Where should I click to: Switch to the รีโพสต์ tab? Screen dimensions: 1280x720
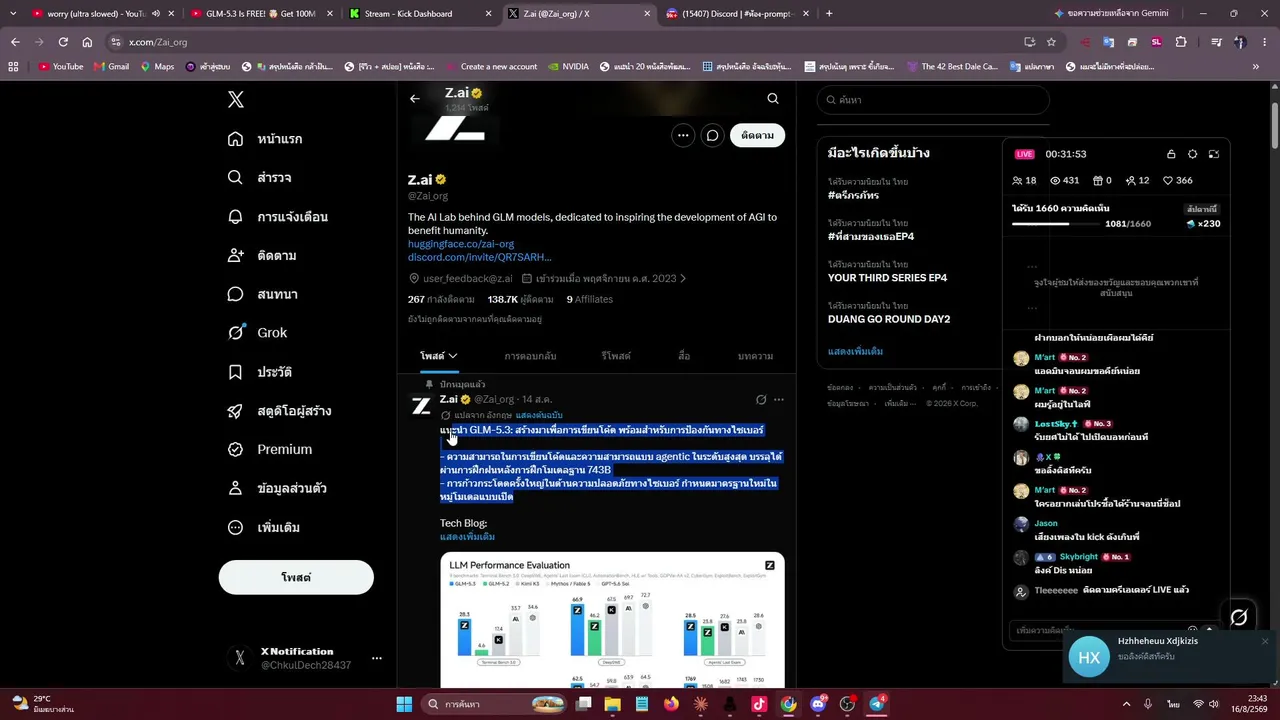tap(616, 356)
